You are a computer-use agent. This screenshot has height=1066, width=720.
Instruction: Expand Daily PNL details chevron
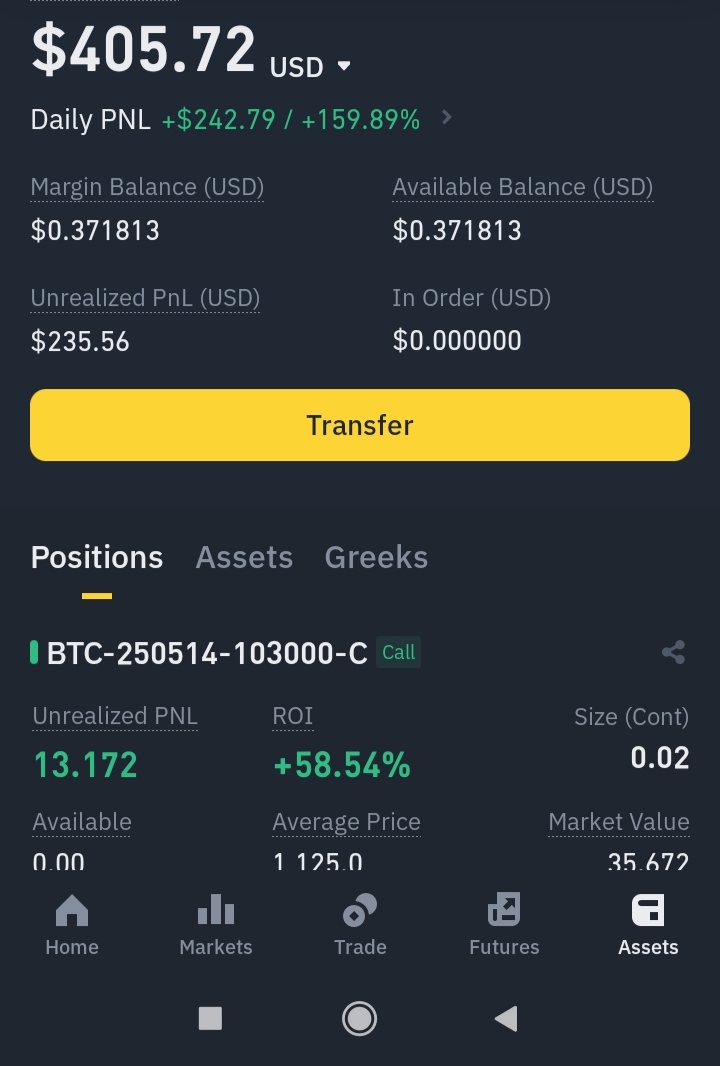pyautogui.click(x=447, y=118)
